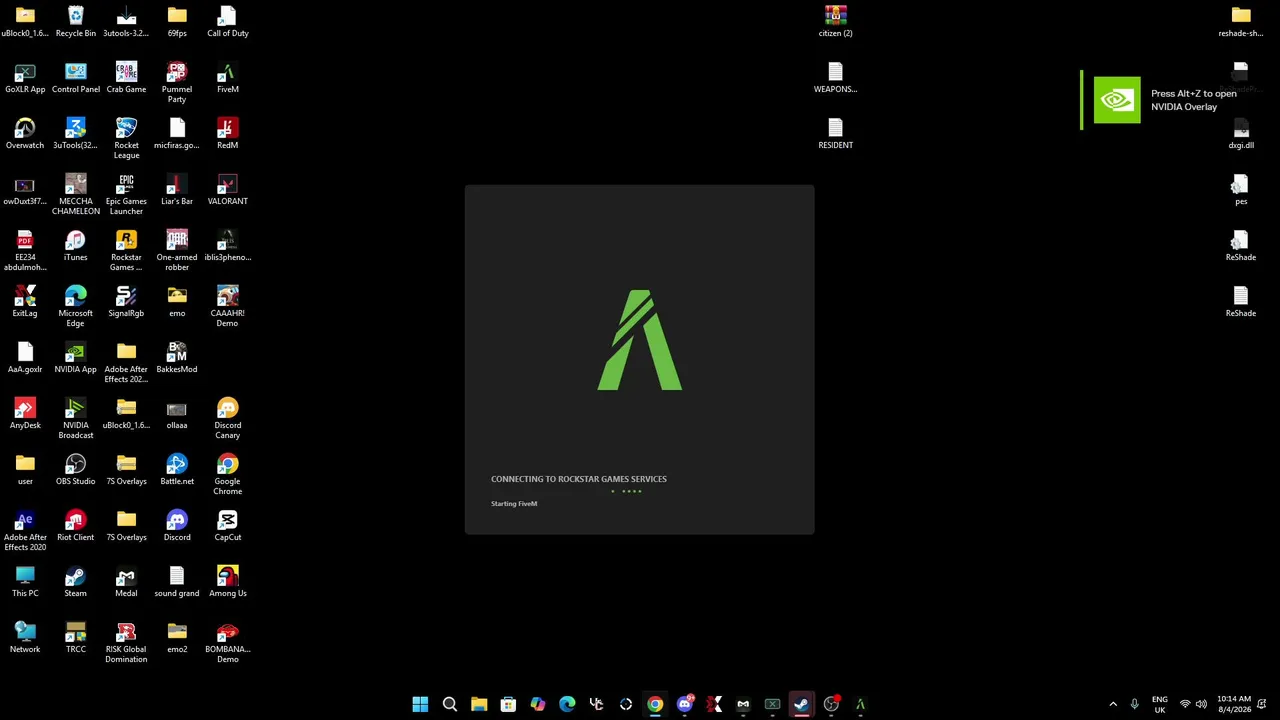Select the CapCut desktop icon
This screenshot has width=1280, height=720.
228,525
